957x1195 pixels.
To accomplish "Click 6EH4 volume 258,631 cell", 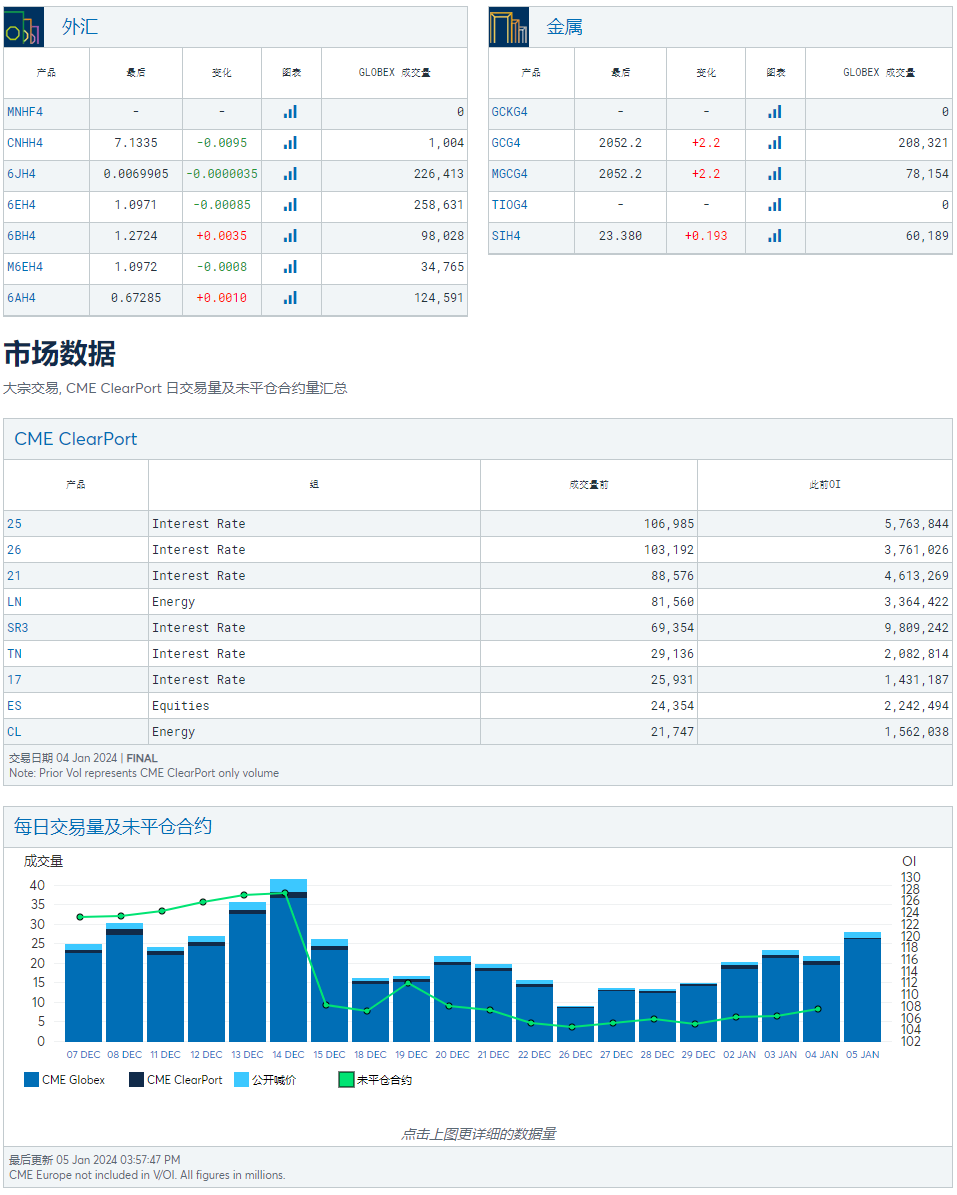I will click(395, 205).
